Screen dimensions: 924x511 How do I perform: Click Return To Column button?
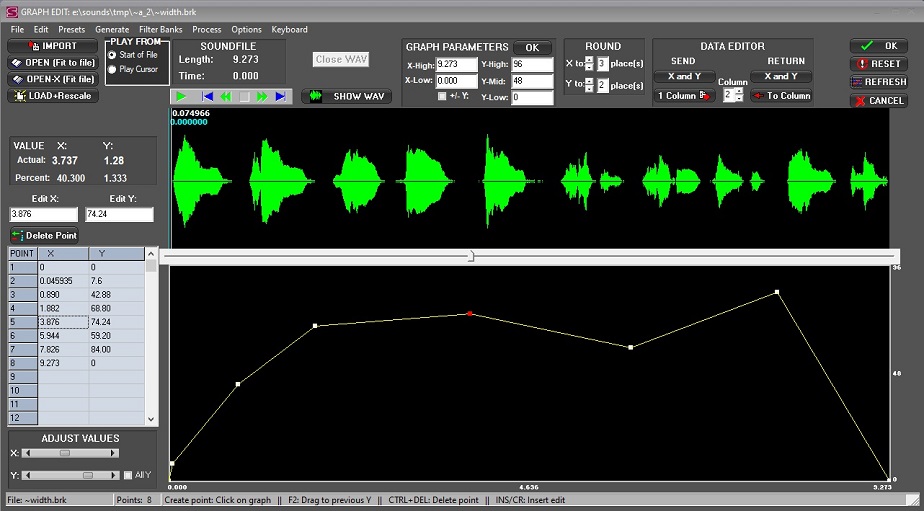(781, 95)
